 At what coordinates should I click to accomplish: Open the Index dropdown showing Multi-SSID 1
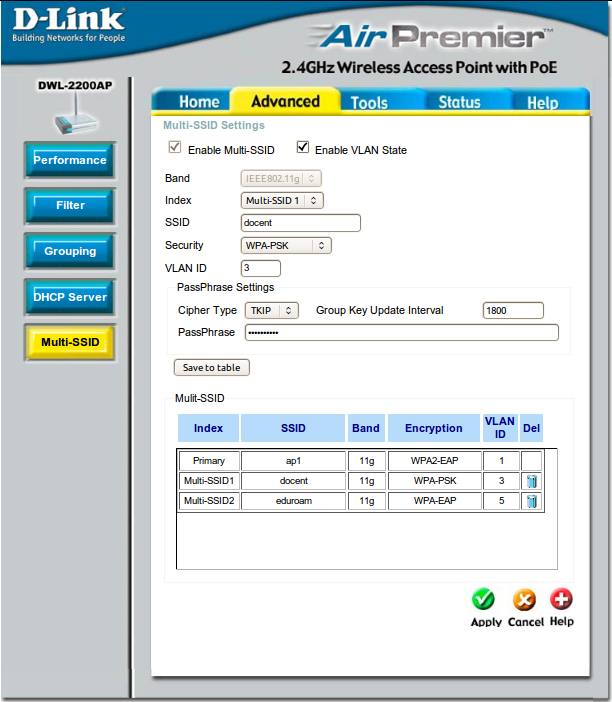[283, 201]
